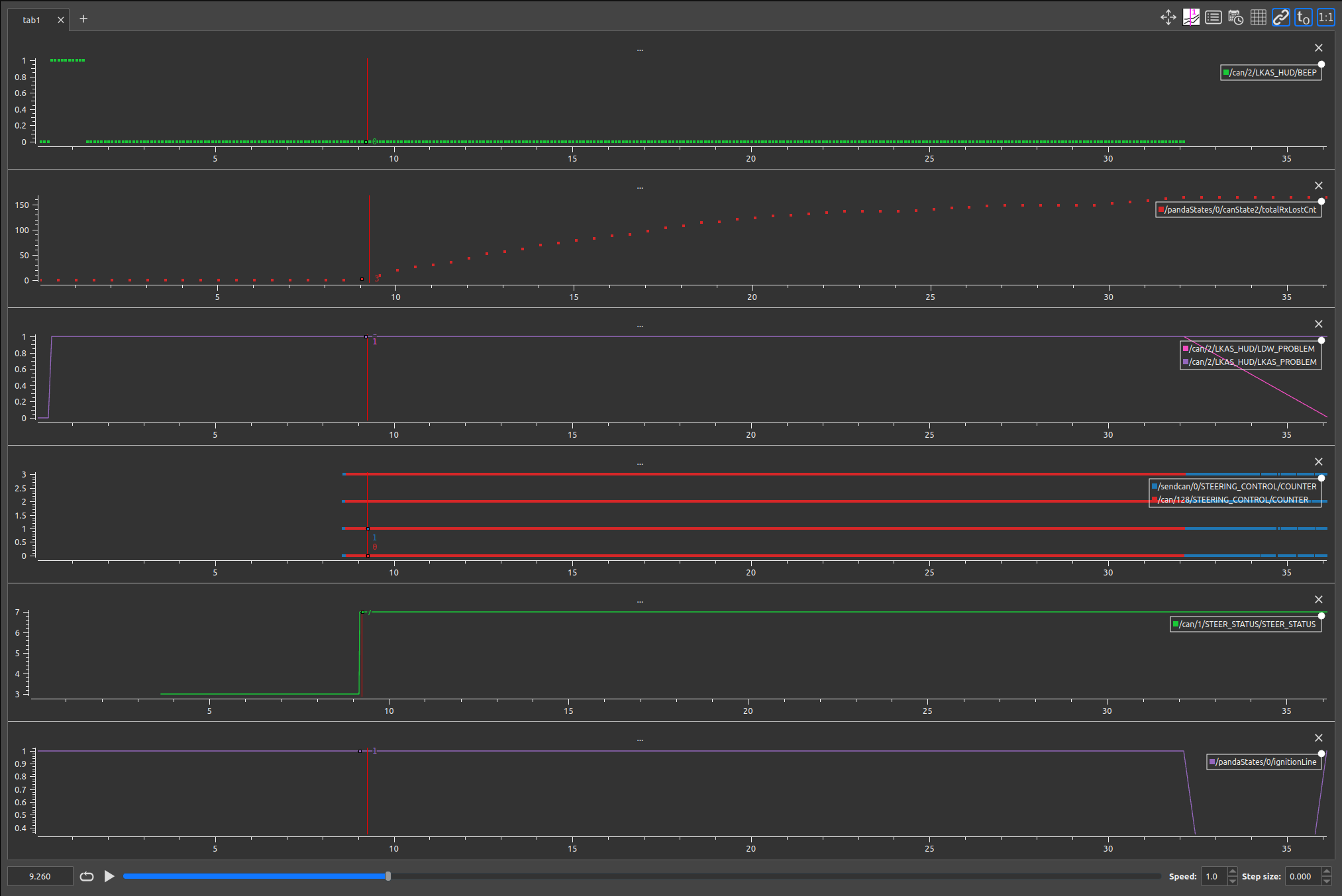Screen dimensions: 1342x896
Task: Click the totalRxLostCnt legend entry
Action: pyautogui.click(x=1240, y=209)
